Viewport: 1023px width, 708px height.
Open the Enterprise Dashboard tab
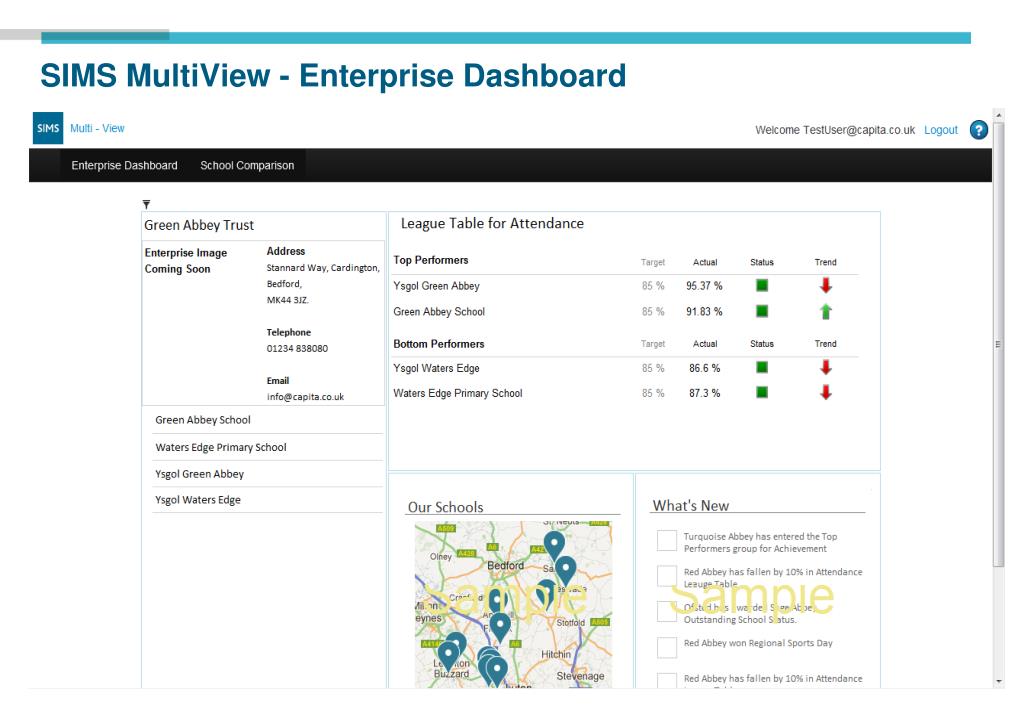point(124,165)
